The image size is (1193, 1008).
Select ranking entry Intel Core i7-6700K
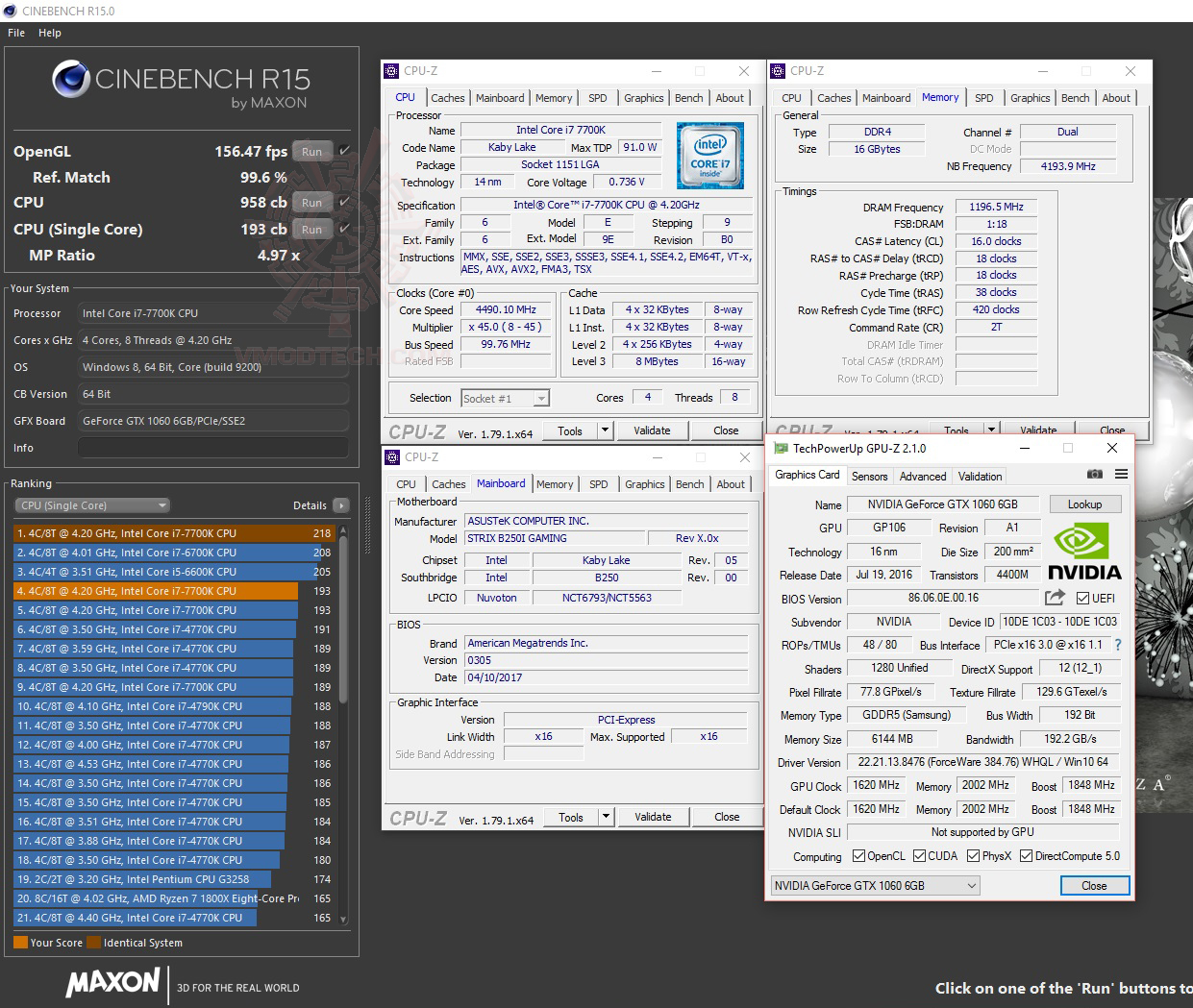tap(173, 553)
